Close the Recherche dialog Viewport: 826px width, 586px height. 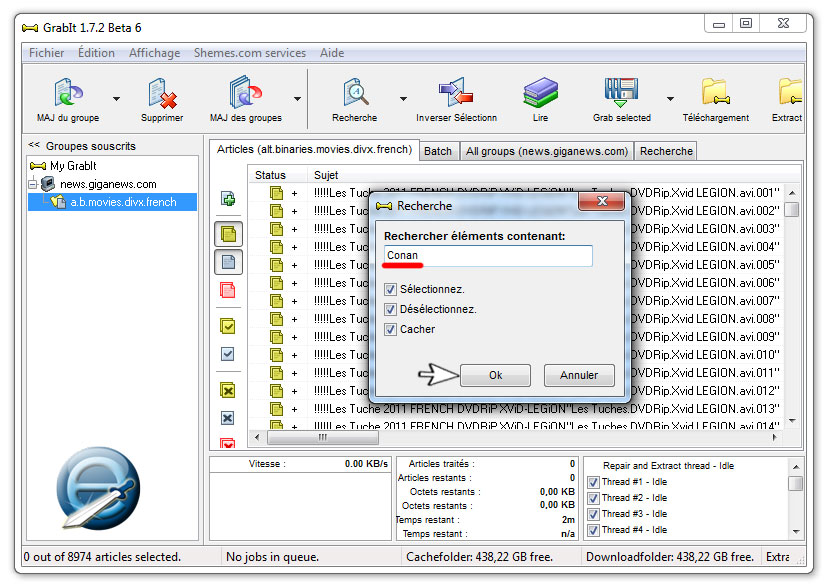(x=602, y=201)
